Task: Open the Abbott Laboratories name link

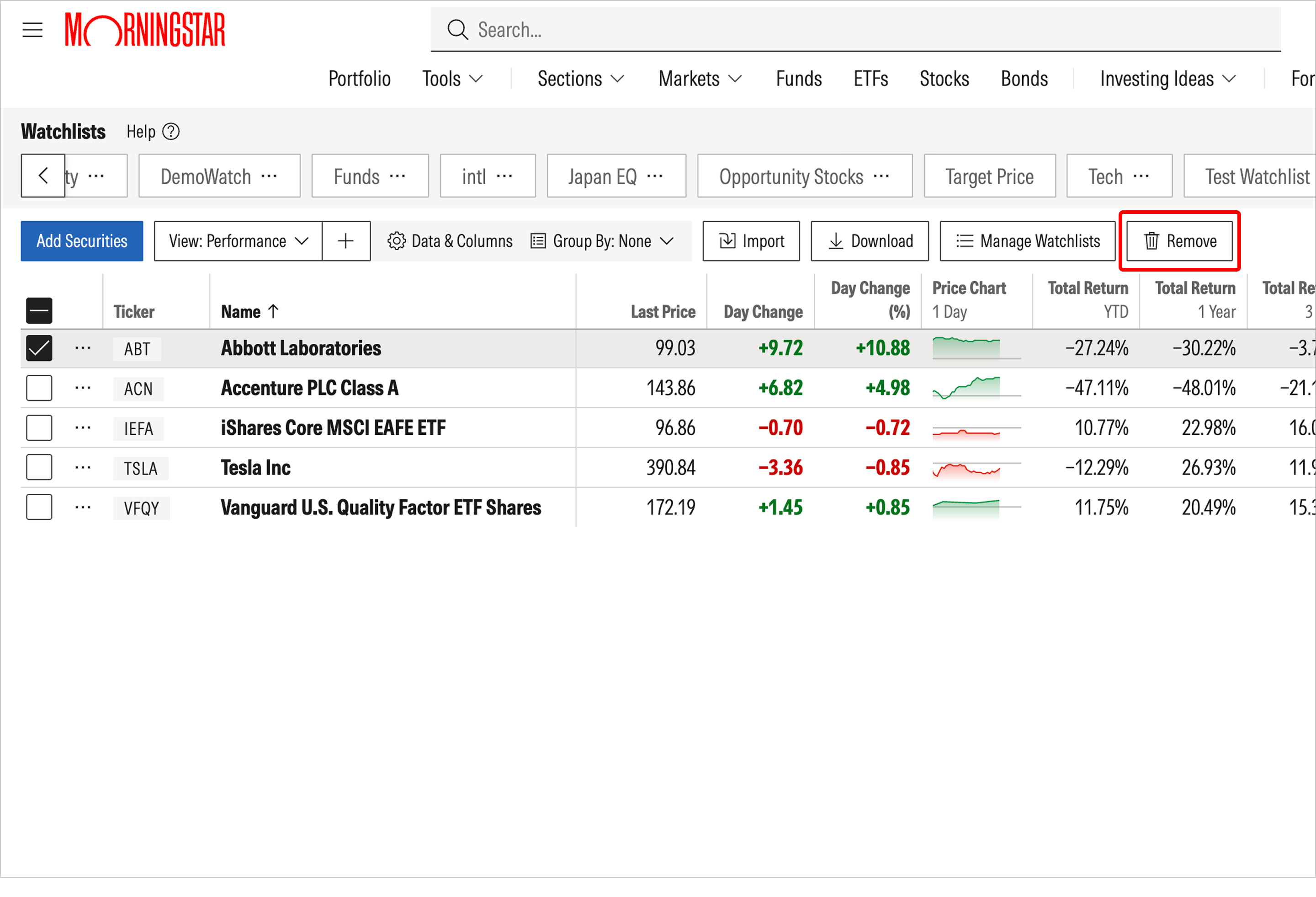Action: 301,348
